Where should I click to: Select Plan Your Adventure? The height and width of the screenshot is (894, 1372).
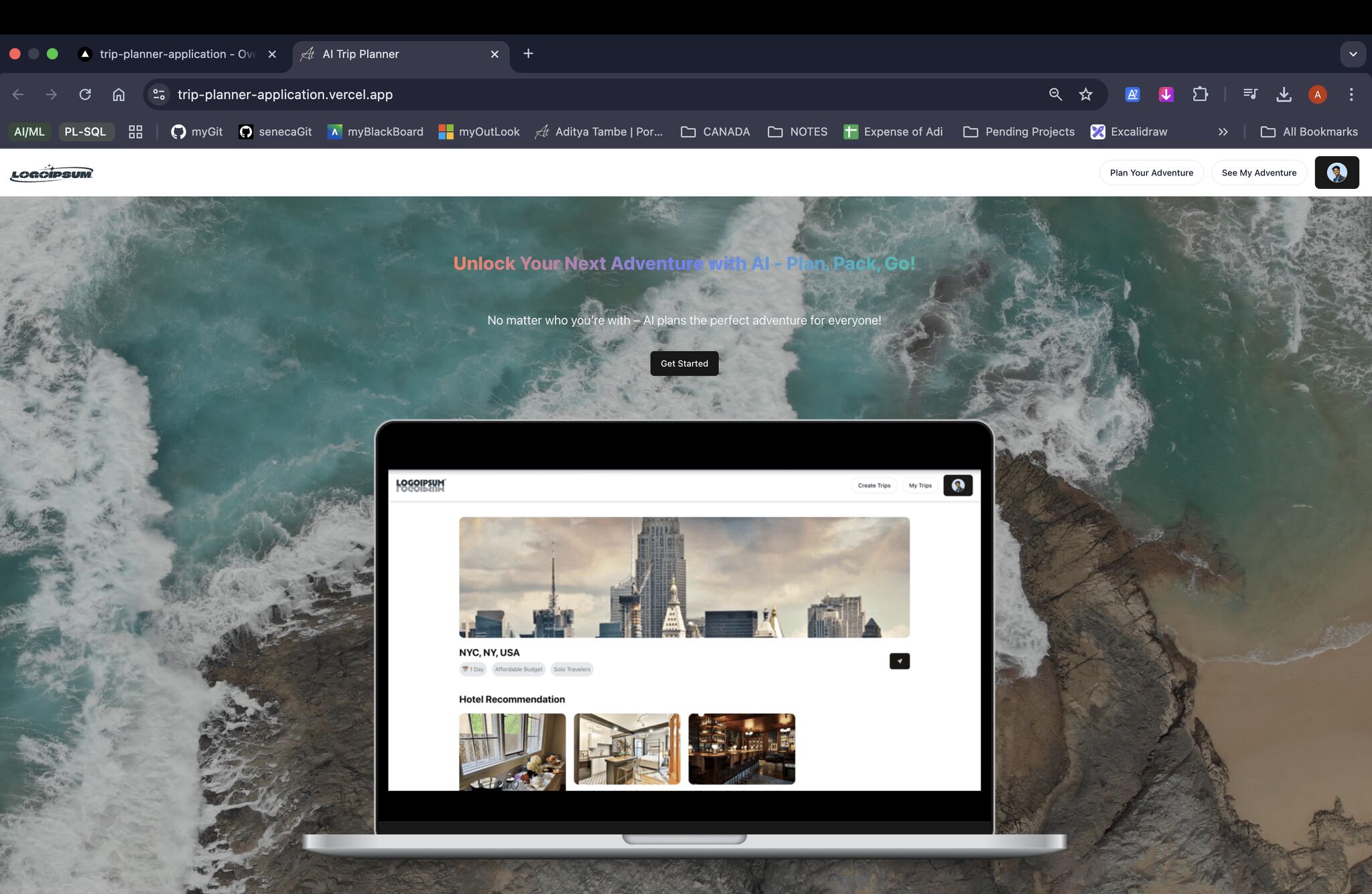pos(1152,172)
